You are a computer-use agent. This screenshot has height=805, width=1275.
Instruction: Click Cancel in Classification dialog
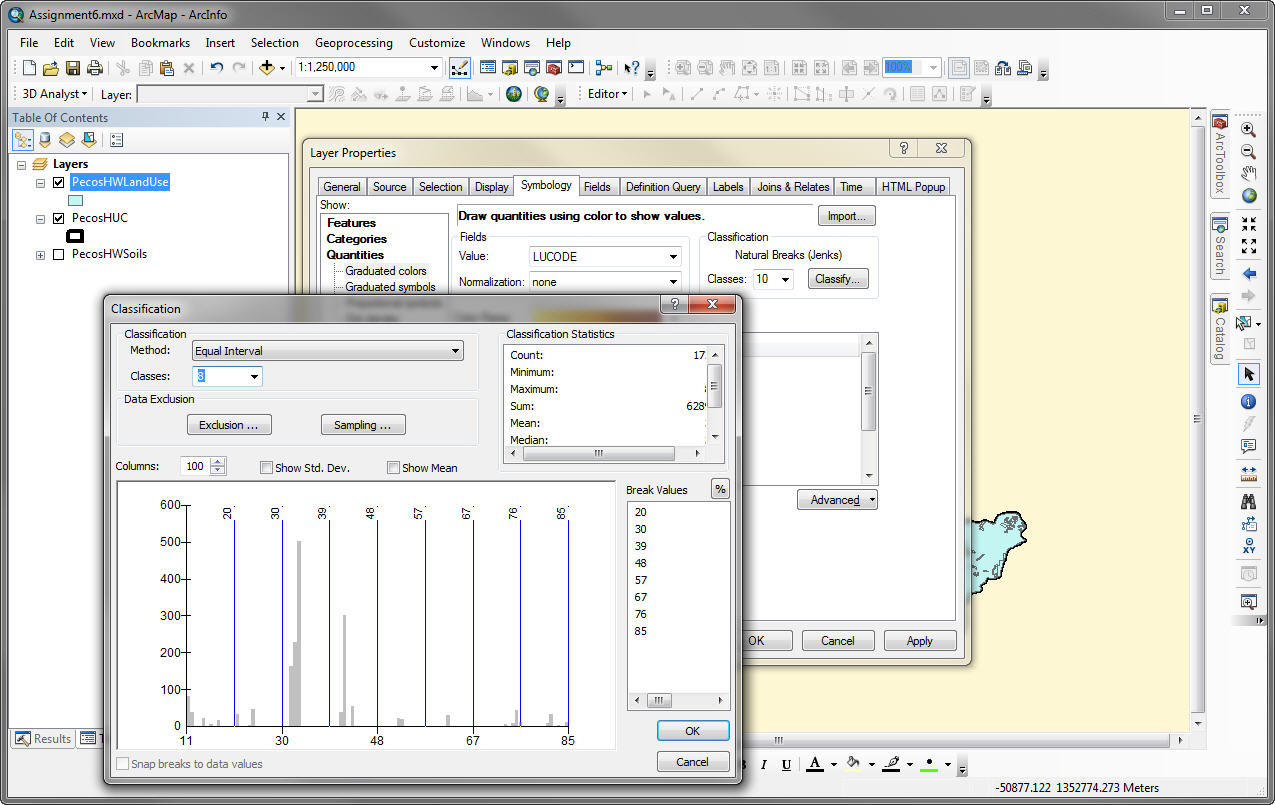(692, 762)
